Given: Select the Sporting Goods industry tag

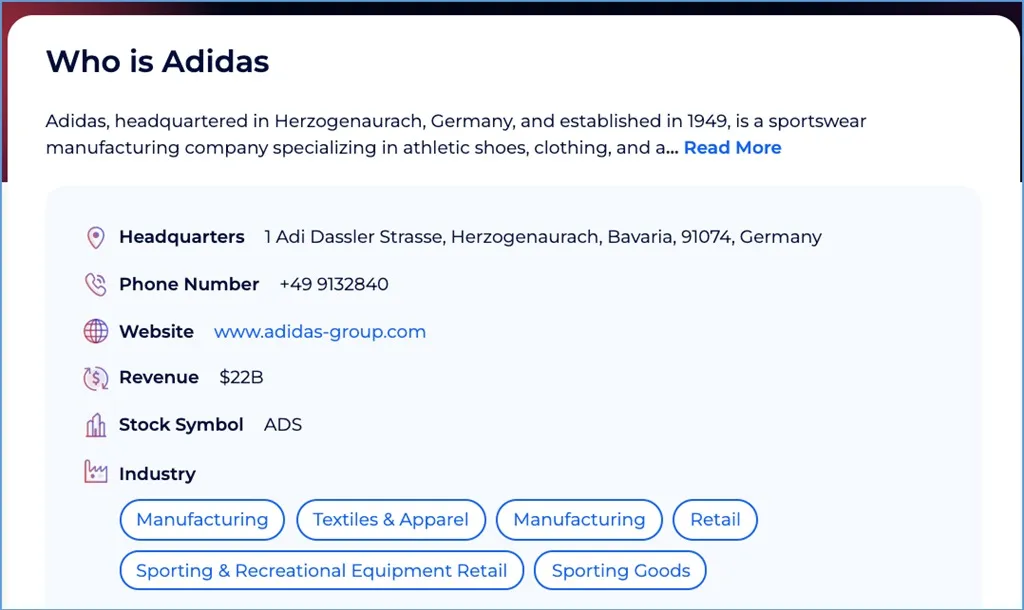Looking at the screenshot, I should pyautogui.click(x=620, y=570).
